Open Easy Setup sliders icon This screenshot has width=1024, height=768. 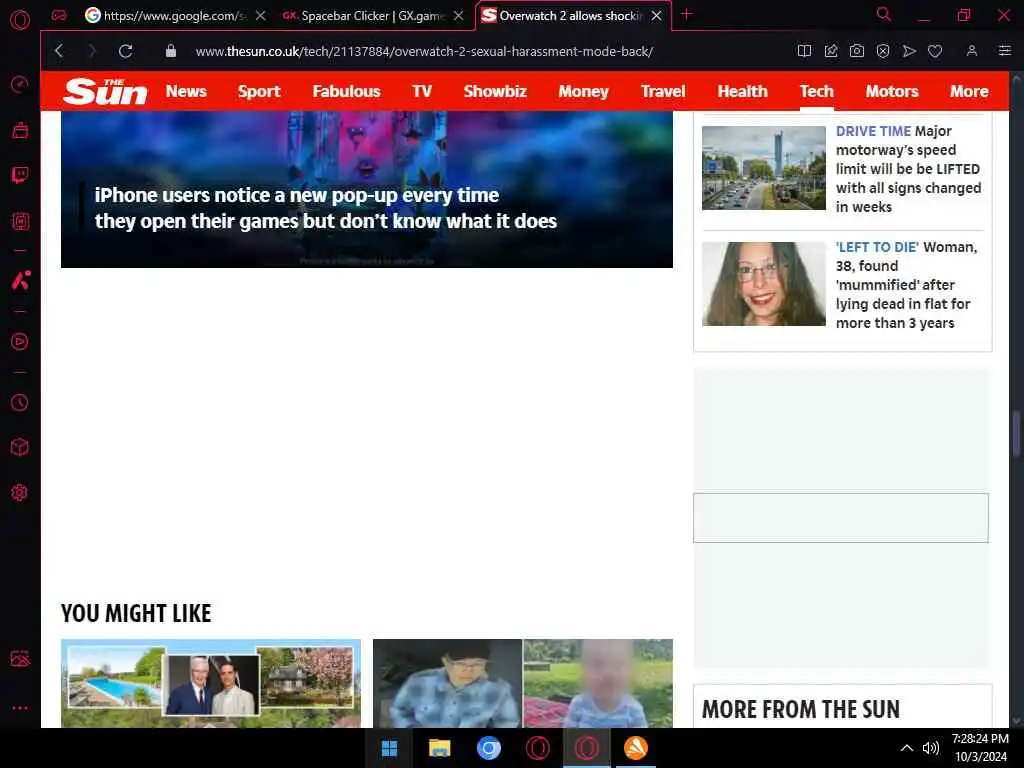[1004, 51]
